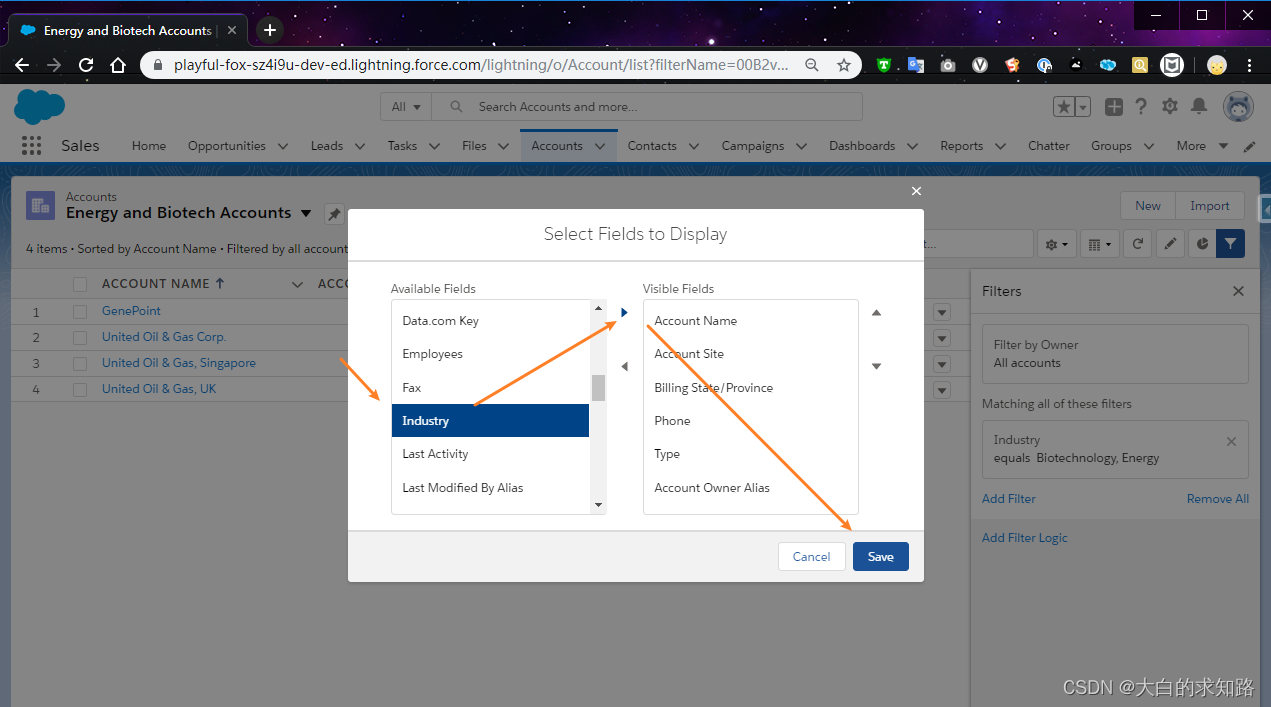Screen dimensions: 1271x707
Task: Click the global actions plus icon
Action: point(1113,106)
